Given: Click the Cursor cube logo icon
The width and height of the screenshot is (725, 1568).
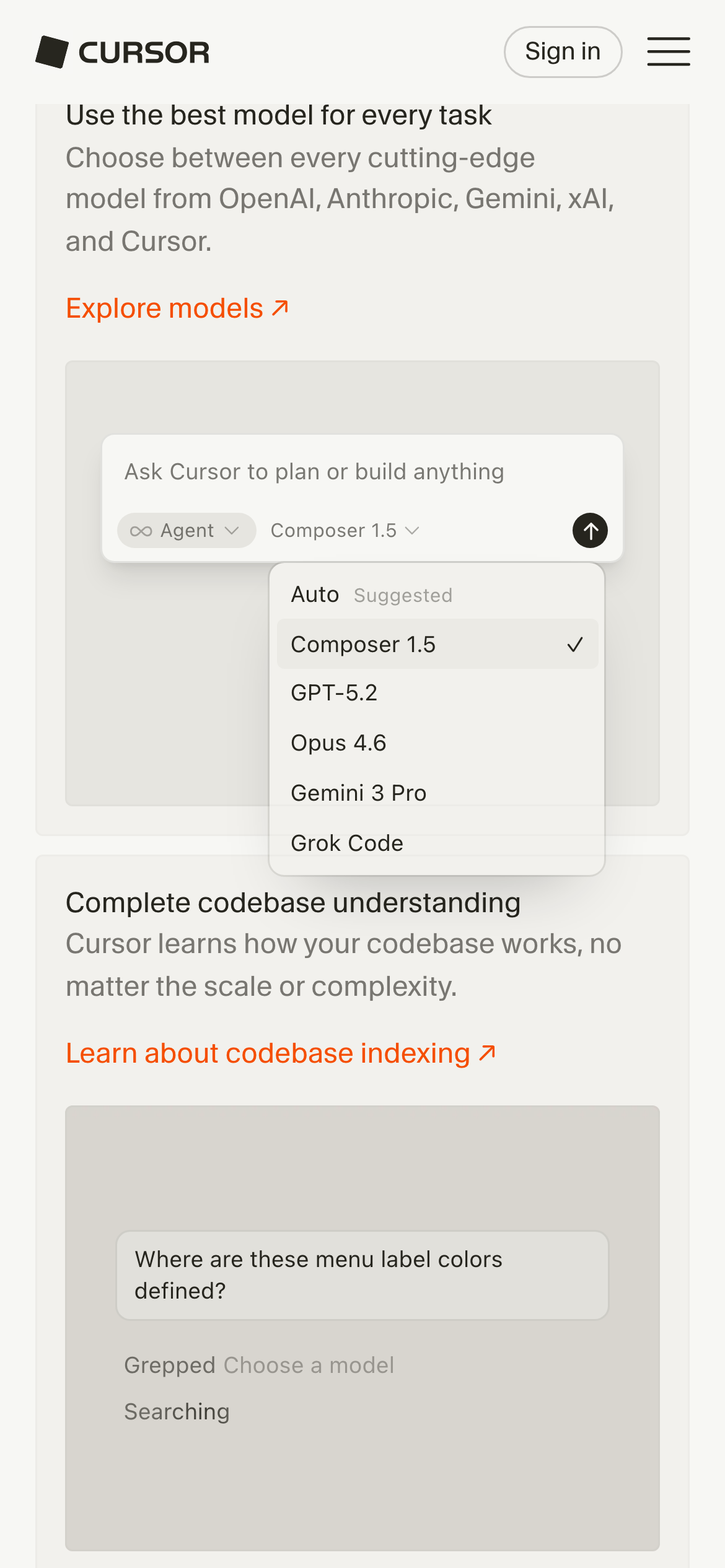Looking at the screenshot, I should (52, 52).
